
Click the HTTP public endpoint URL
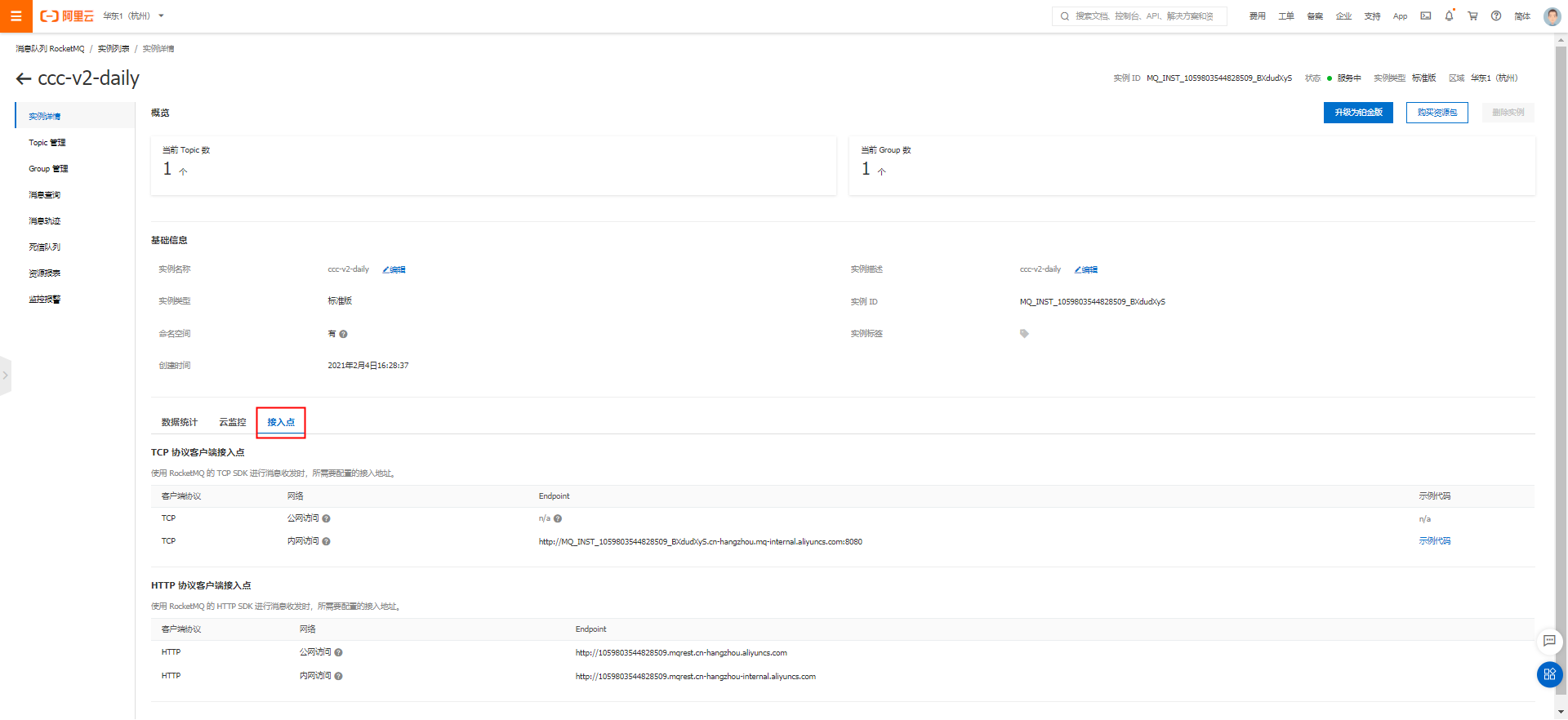click(x=681, y=652)
